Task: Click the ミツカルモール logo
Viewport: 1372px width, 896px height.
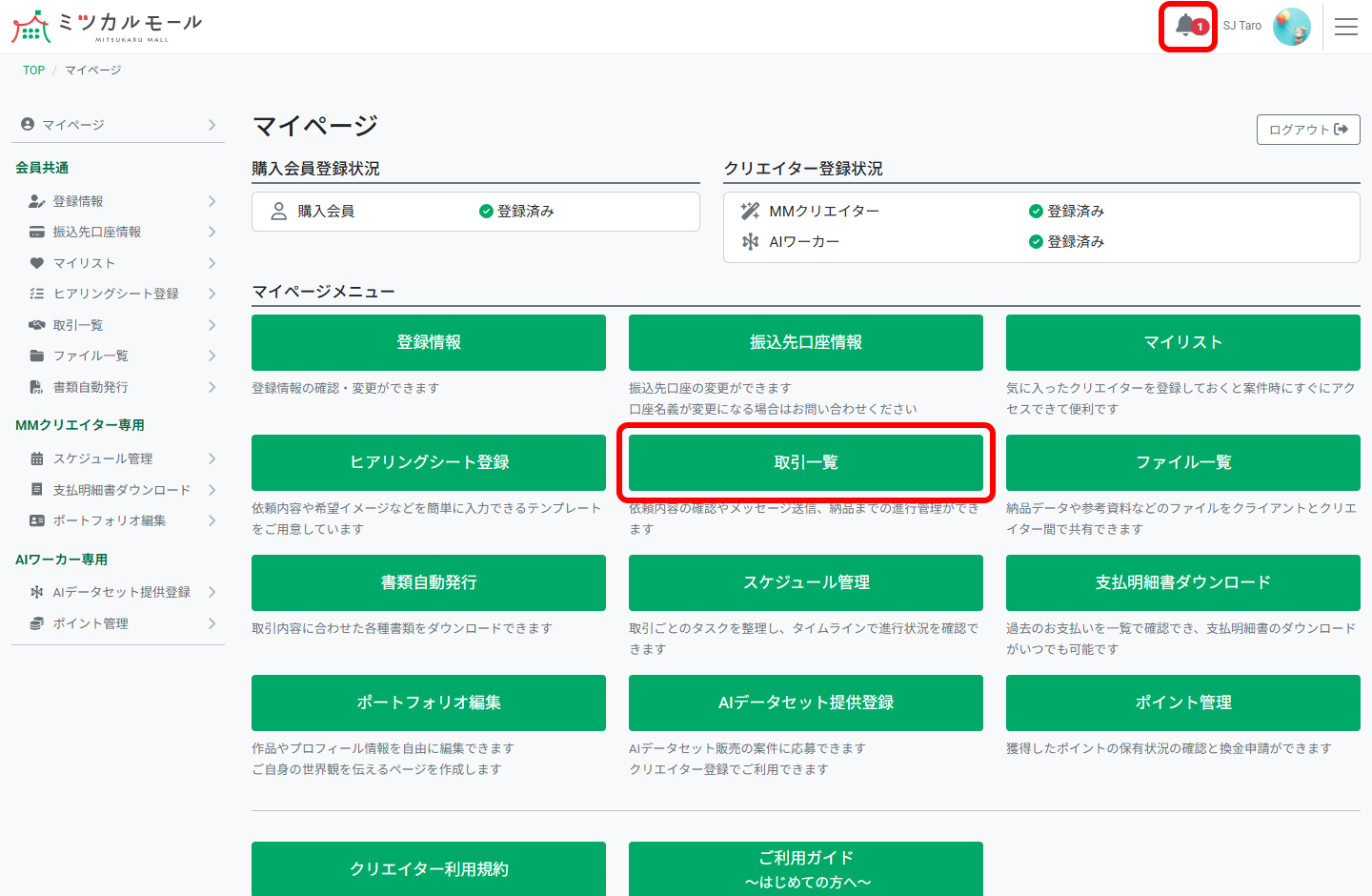Action: 105,26
